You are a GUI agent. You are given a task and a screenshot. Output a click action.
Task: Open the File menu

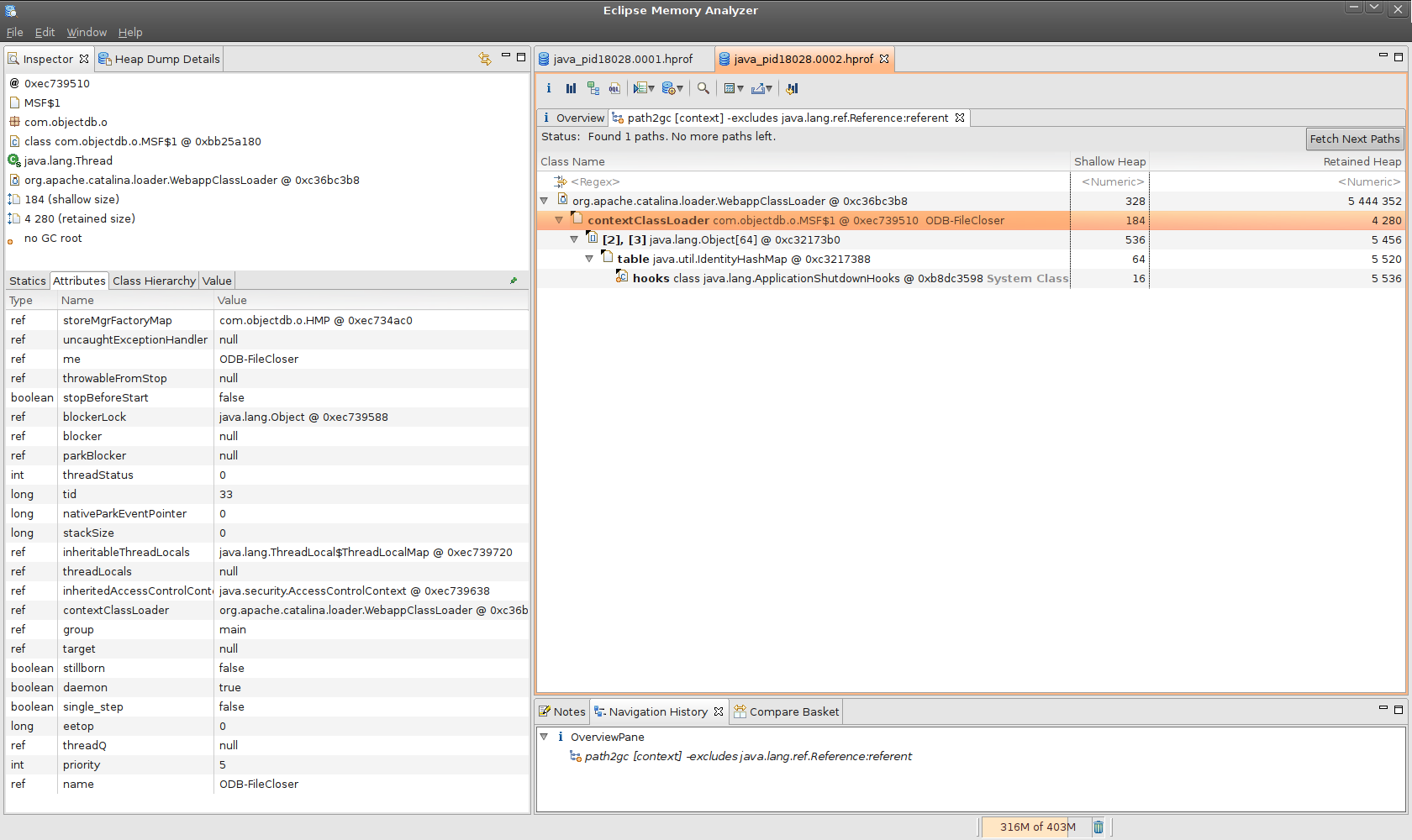[x=14, y=32]
